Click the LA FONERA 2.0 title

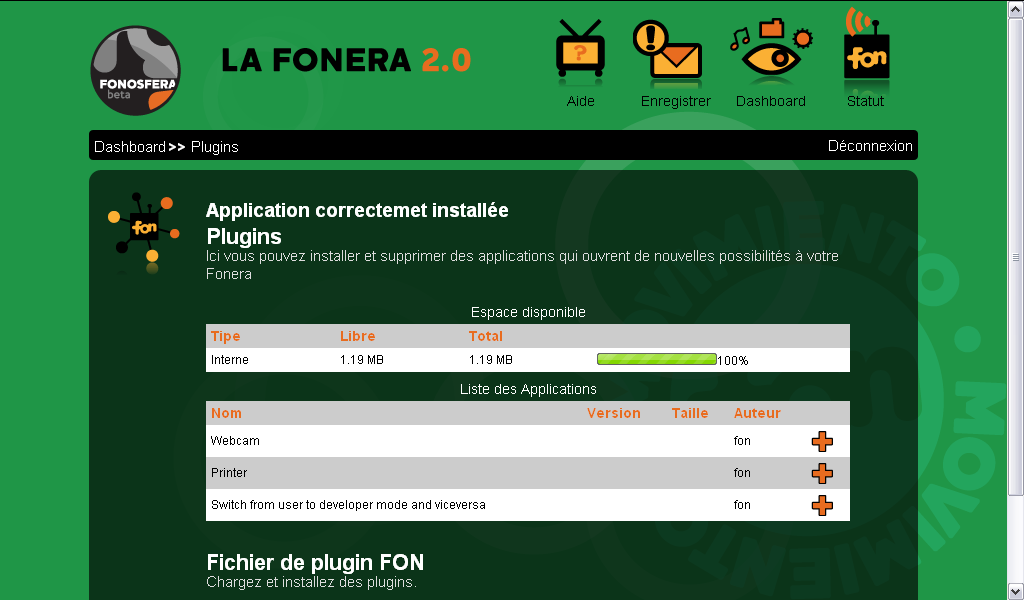[x=346, y=60]
